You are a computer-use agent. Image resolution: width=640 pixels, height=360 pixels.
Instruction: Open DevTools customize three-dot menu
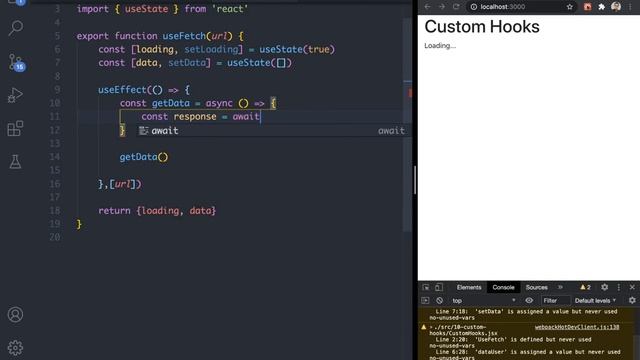point(619,287)
